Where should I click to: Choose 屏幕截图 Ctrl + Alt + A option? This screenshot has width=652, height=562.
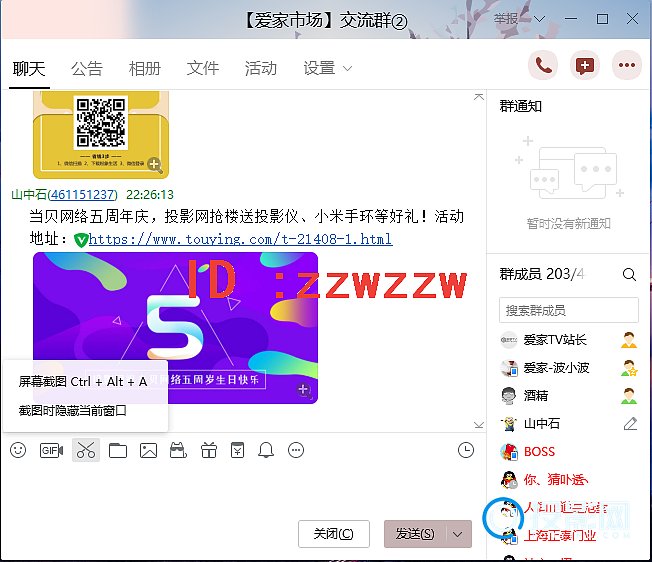85,382
